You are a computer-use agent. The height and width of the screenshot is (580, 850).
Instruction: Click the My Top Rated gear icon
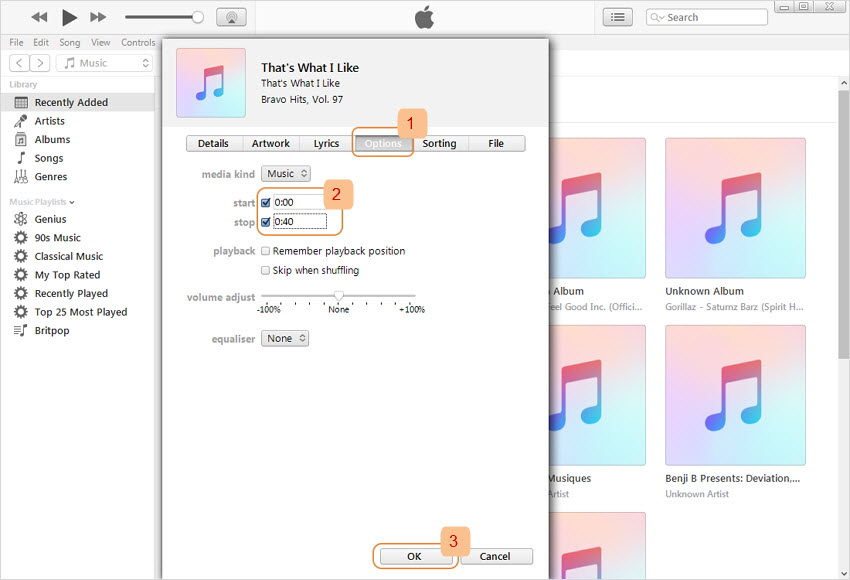pos(21,275)
